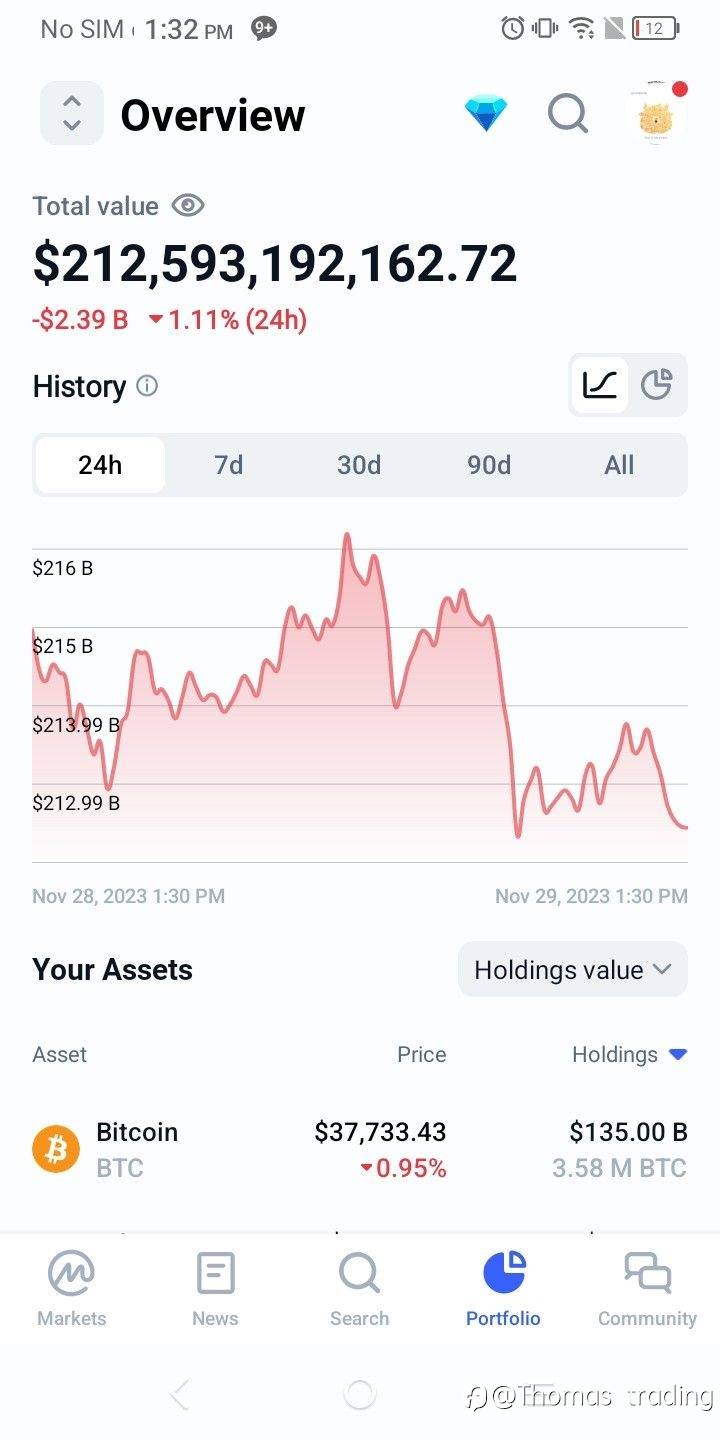
Task: Click the peak on the history chart
Action: pyautogui.click(x=347, y=535)
